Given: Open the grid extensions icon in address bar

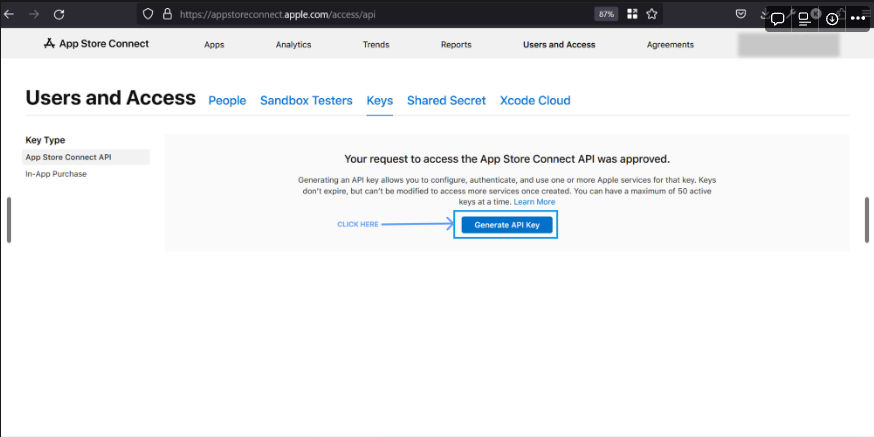Looking at the screenshot, I should (x=632, y=14).
